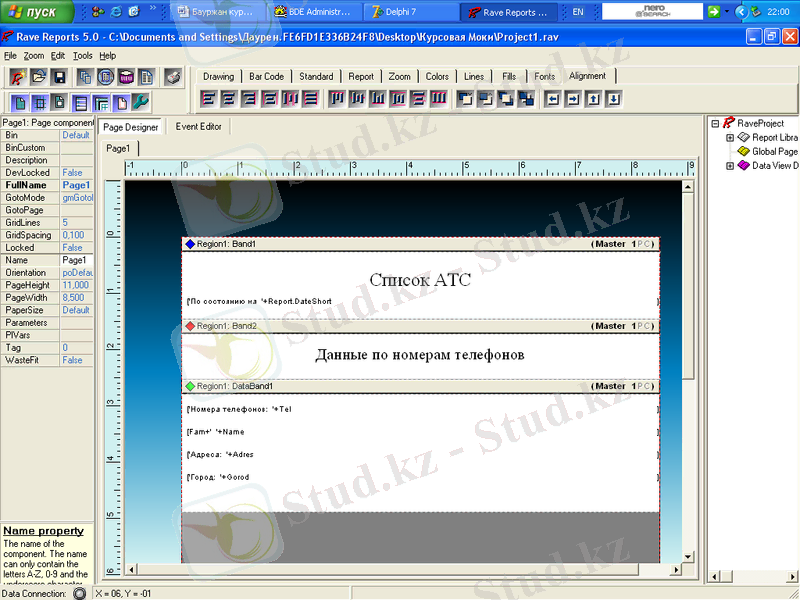Click the Equate Widths icon
The width and height of the screenshot is (800, 600).
310,98
